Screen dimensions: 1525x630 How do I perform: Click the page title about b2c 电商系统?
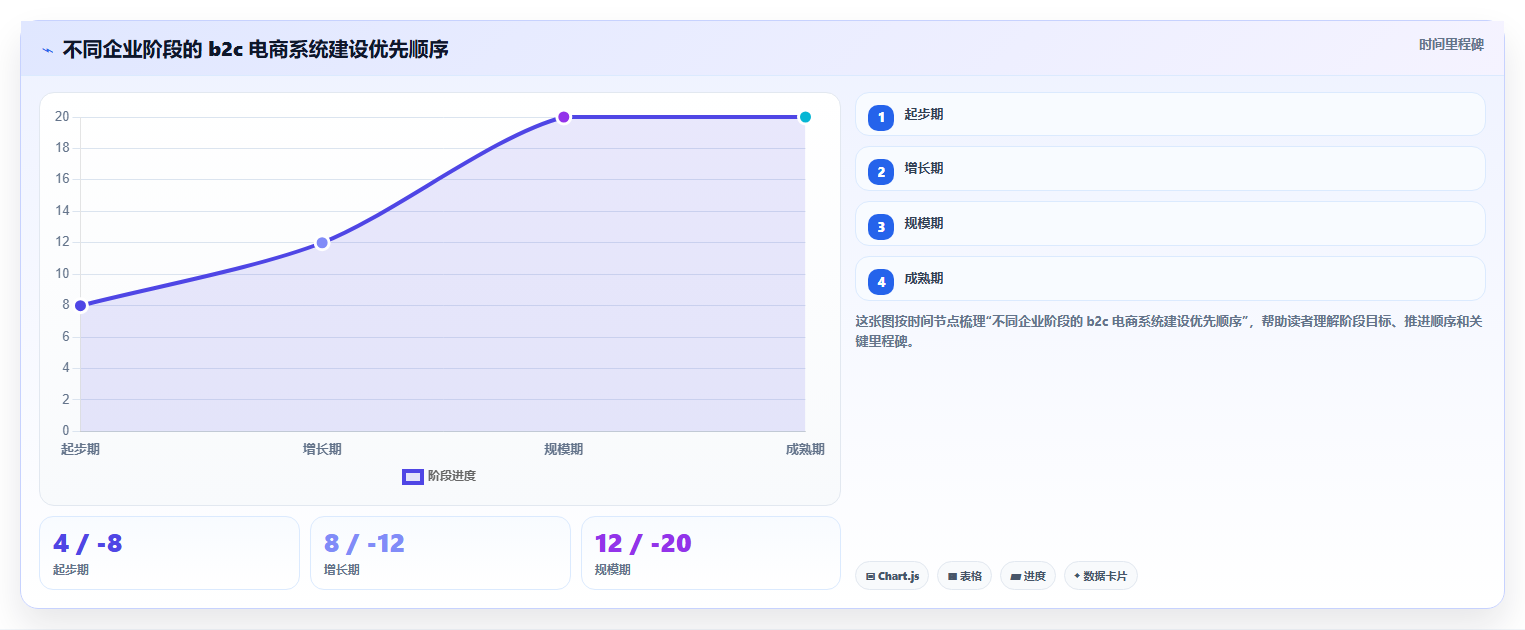click(x=256, y=49)
